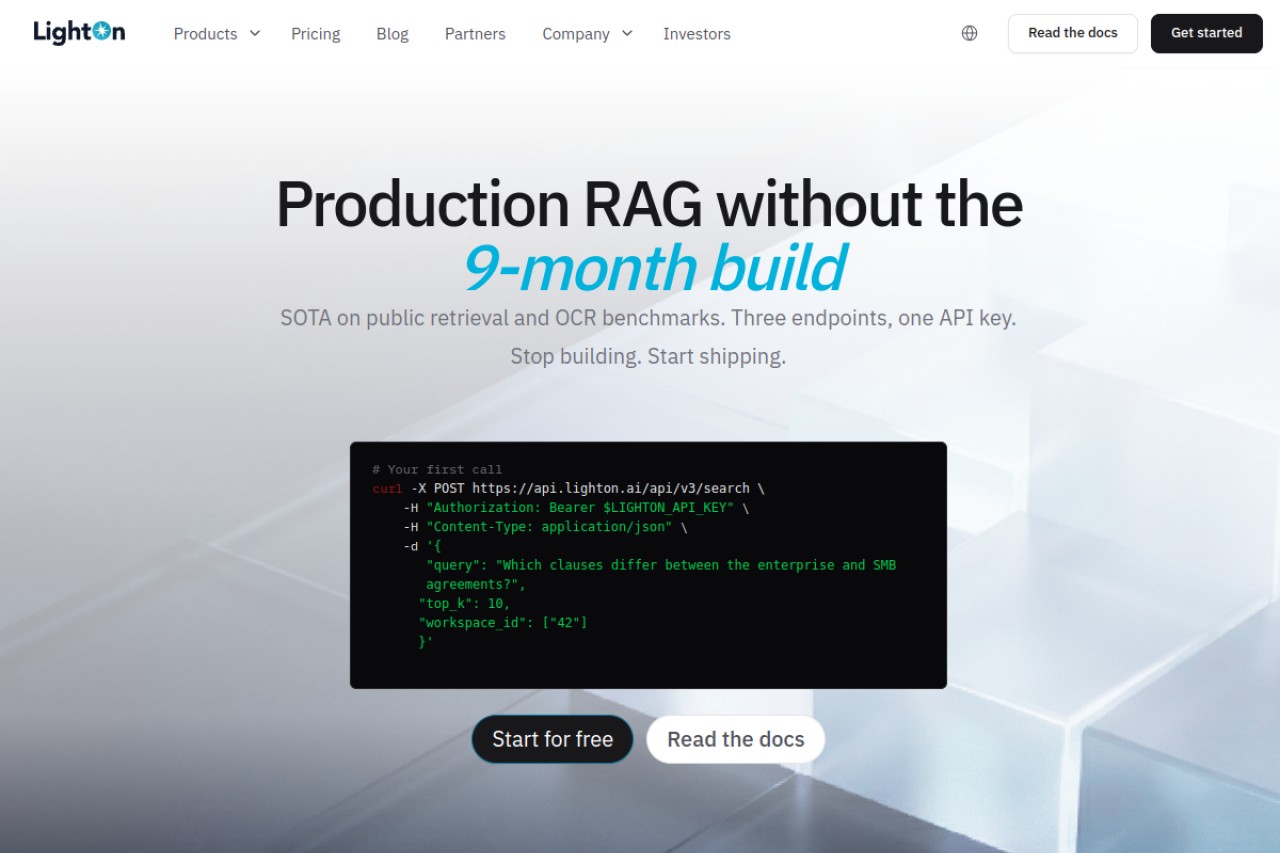This screenshot has width=1280, height=853.
Task: Click the SOTA benchmarks subtitle text
Action: (x=648, y=318)
